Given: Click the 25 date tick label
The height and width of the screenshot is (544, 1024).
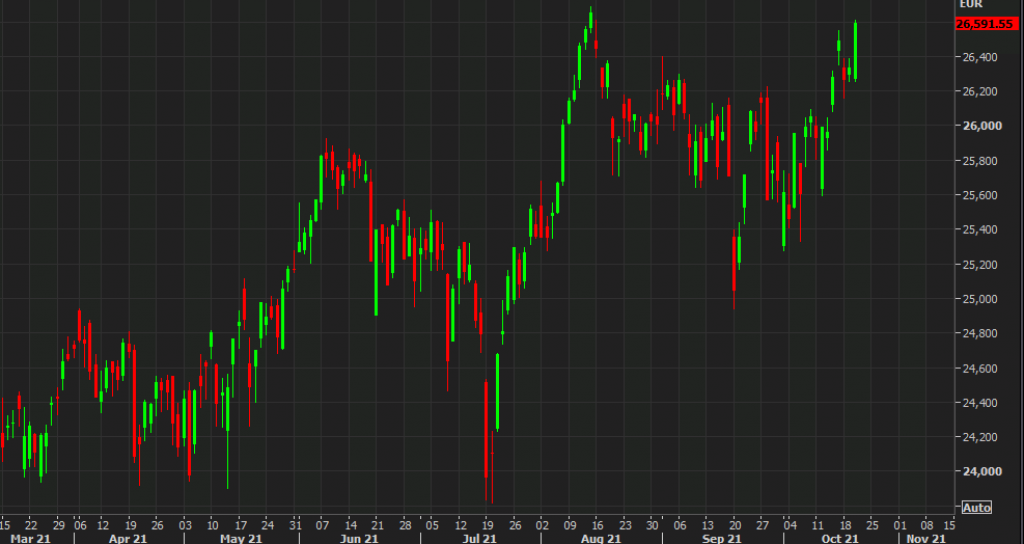Looking at the screenshot, I should point(872,524).
